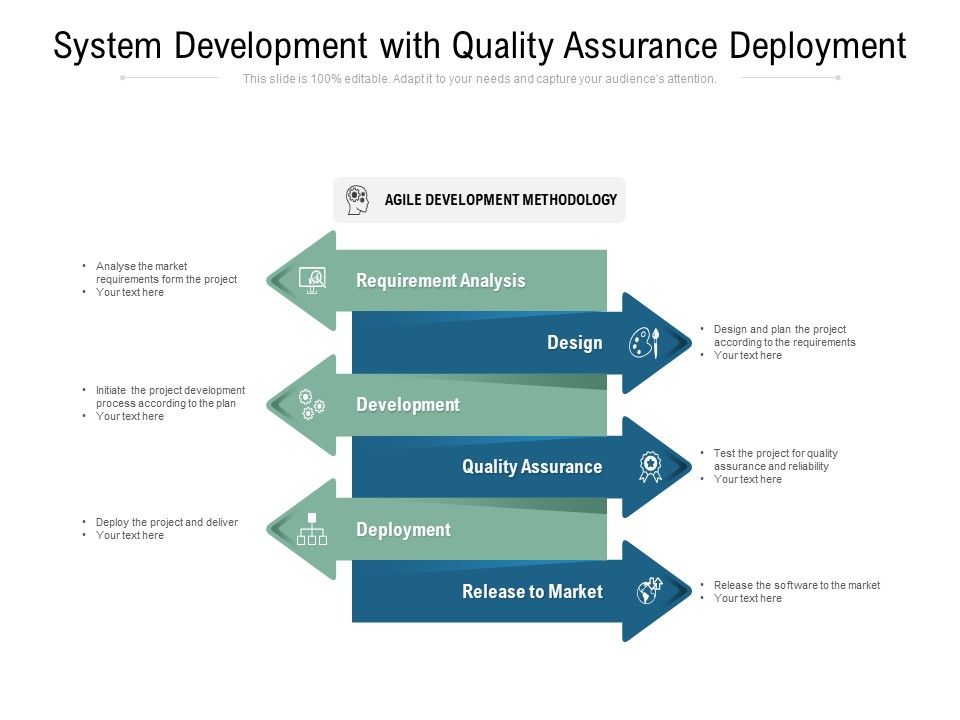
Task: Click the subtitle 'This slide is 100% editable'
Action: pos(479,79)
